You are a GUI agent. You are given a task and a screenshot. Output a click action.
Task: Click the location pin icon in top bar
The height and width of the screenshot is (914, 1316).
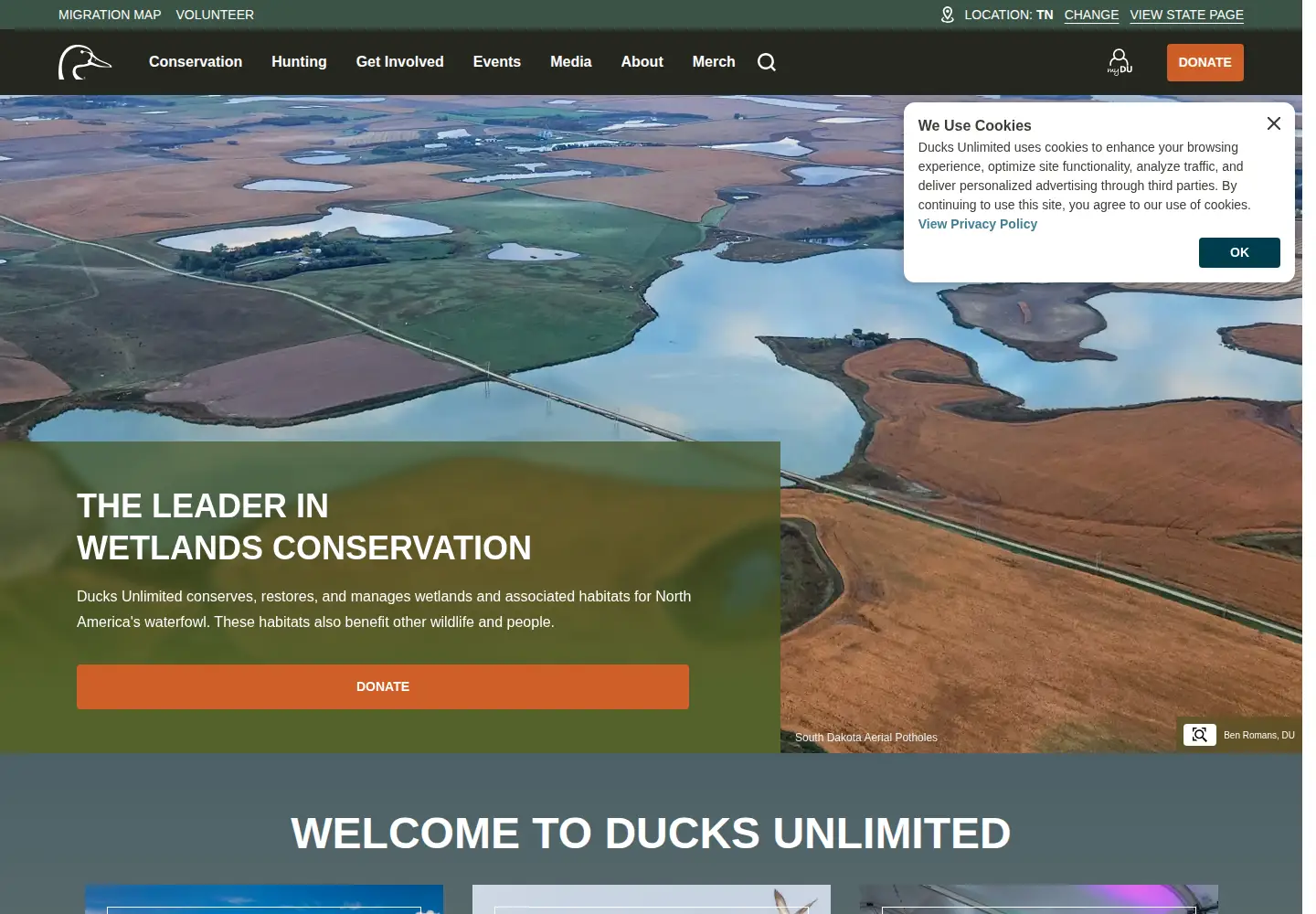[948, 15]
